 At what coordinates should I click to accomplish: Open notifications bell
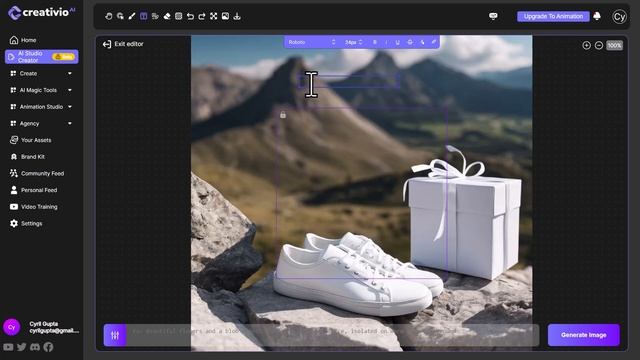coord(597,16)
